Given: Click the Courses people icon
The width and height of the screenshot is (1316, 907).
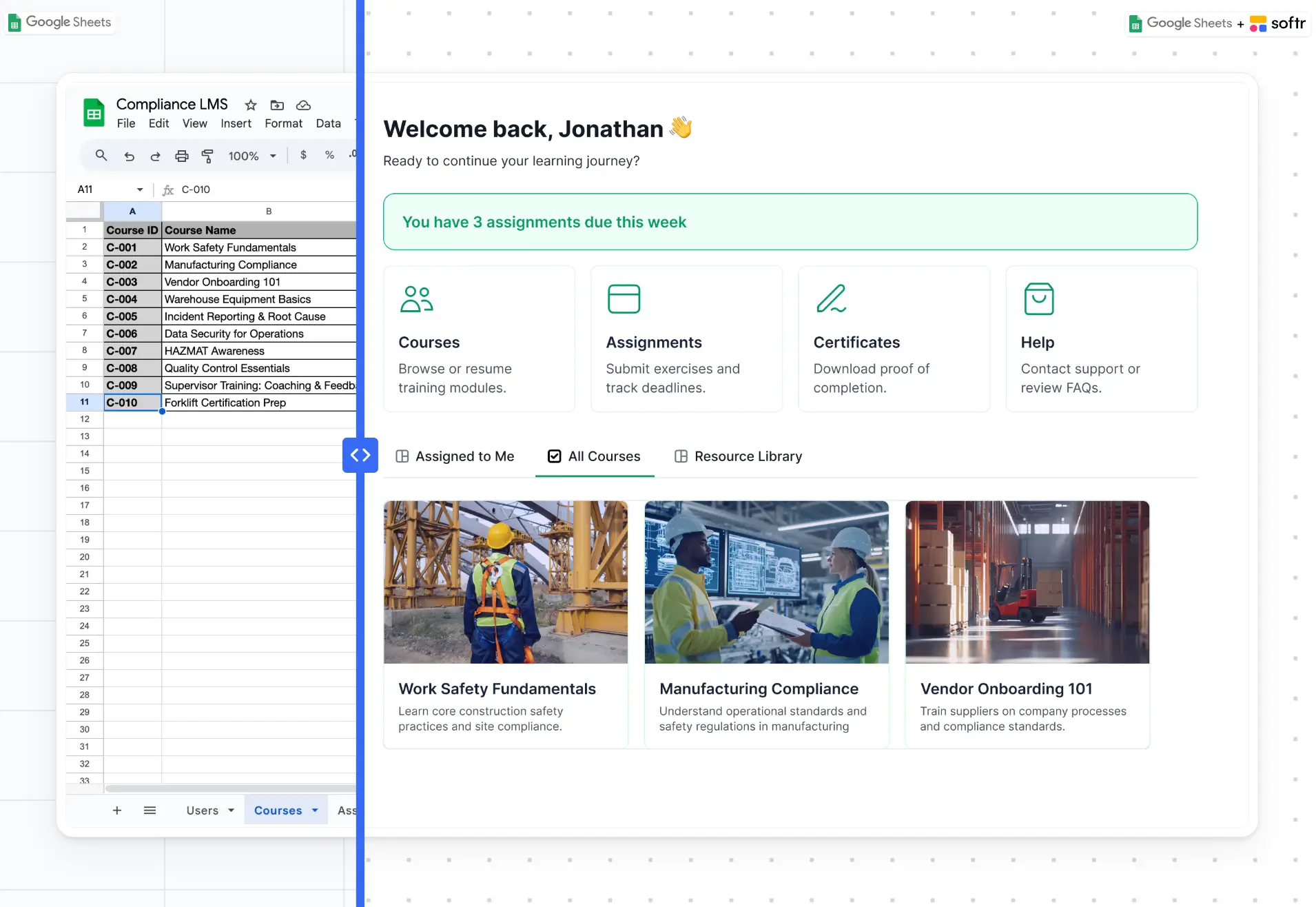Looking at the screenshot, I should pos(416,299).
